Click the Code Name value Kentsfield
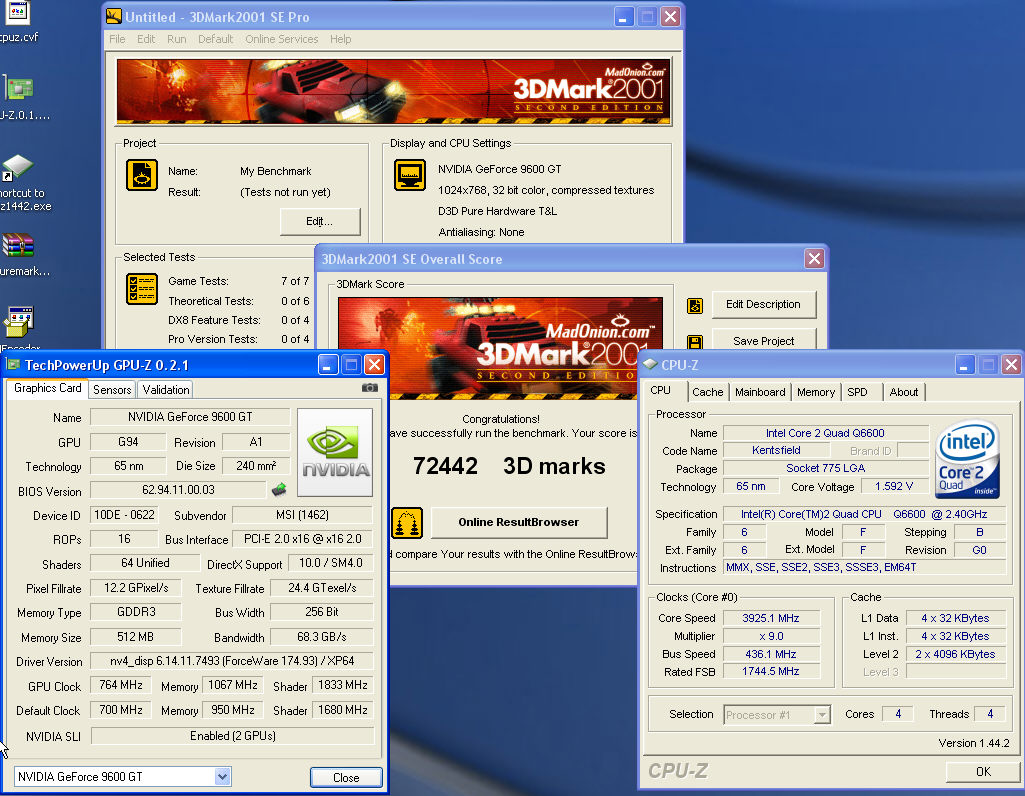Viewport: 1025px width, 796px height. [x=776, y=450]
